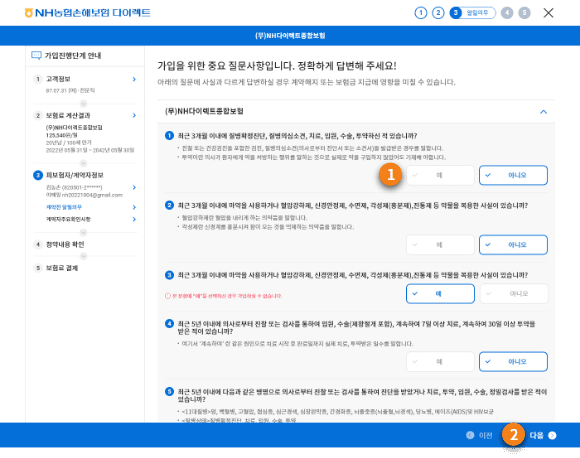The height and width of the screenshot is (458, 580).
Task: Answer 예 to question 4 about hospitalization
Action: [440, 362]
